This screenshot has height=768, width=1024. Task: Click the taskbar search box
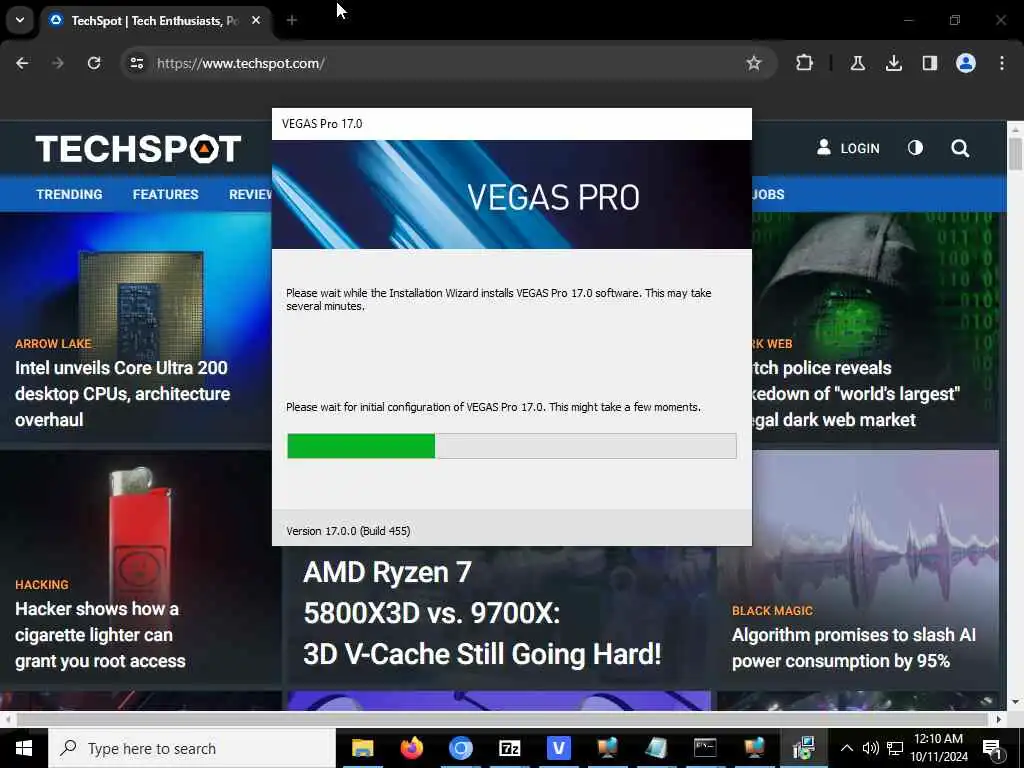192,748
